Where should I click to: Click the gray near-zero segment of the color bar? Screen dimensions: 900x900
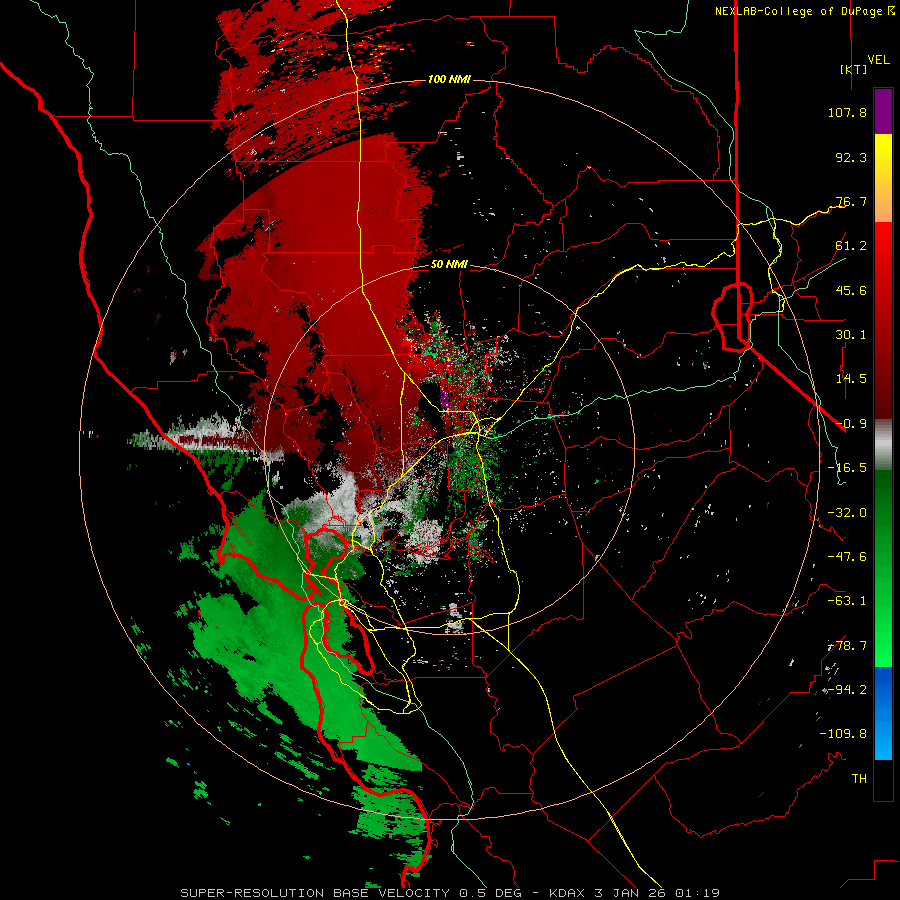point(883,445)
